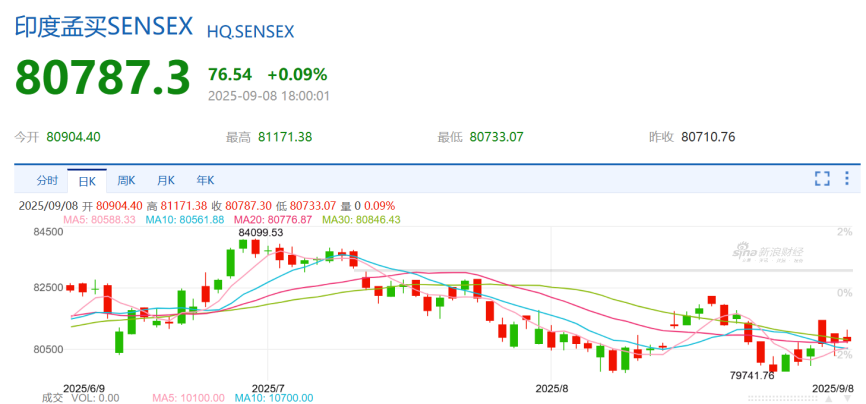
Task: Switch to the 年K yearly tab
Action: click(205, 180)
